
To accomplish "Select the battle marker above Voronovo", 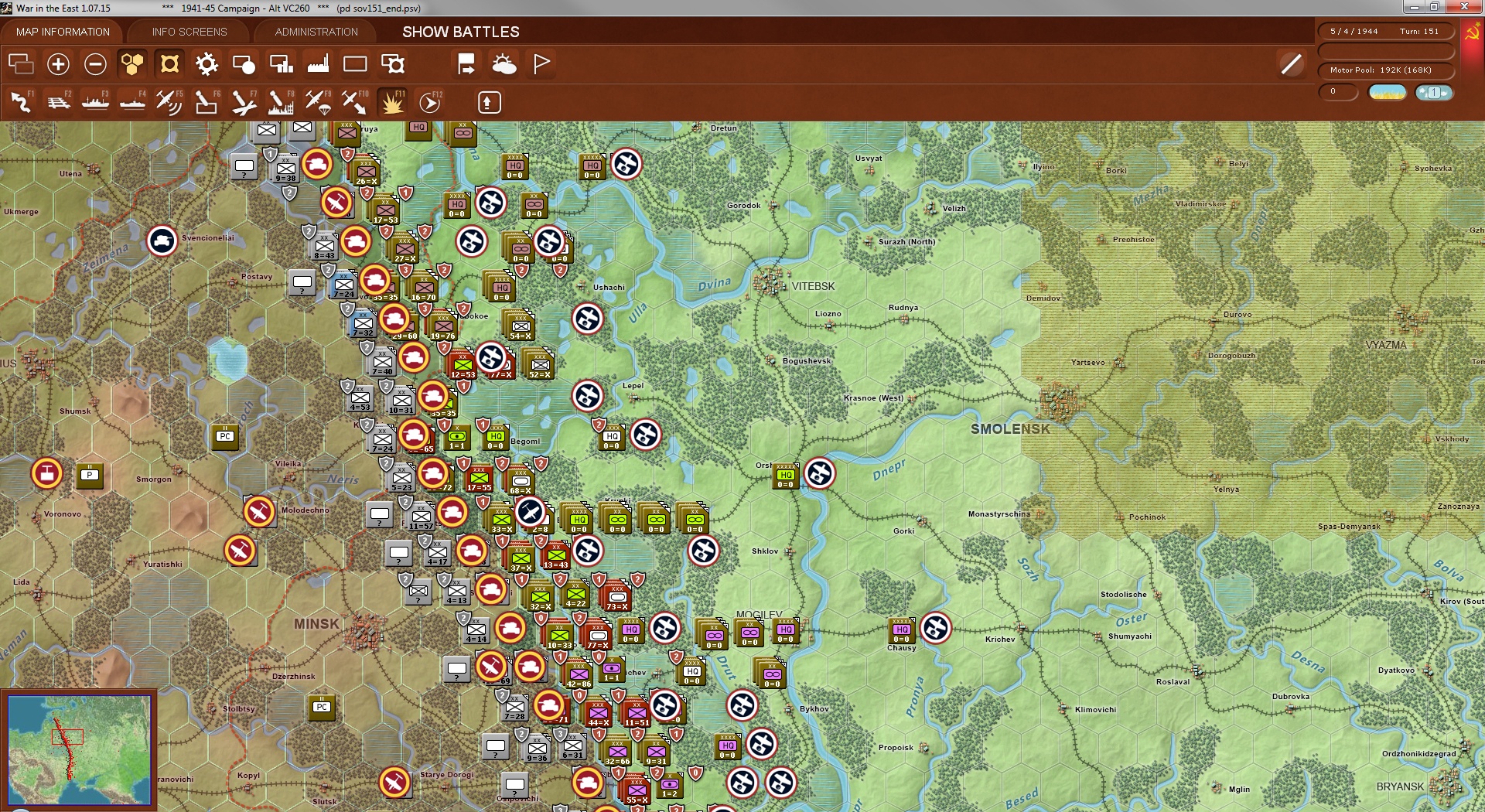I will (x=46, y=473).
